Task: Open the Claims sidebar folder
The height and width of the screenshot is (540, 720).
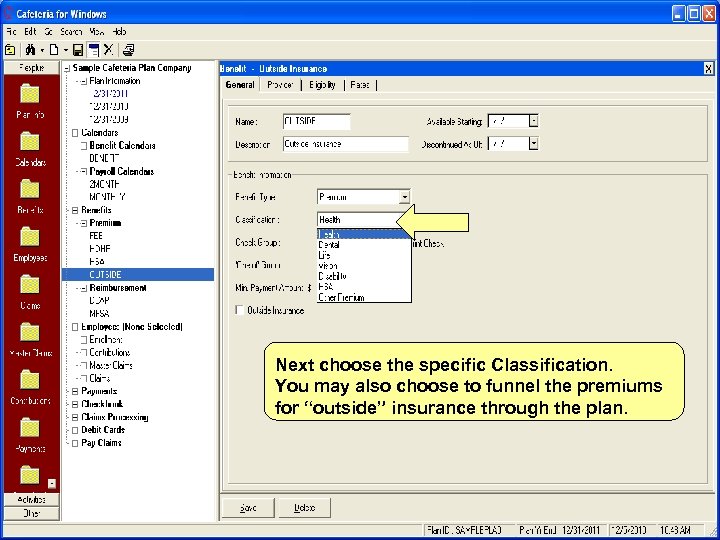Action: tap(30, 292)
